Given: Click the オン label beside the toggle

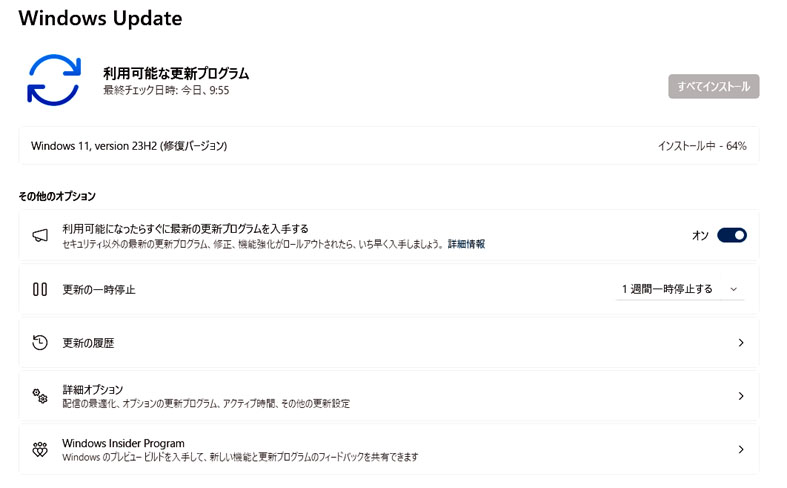Looking at the screenshot, I should (700, 235).
